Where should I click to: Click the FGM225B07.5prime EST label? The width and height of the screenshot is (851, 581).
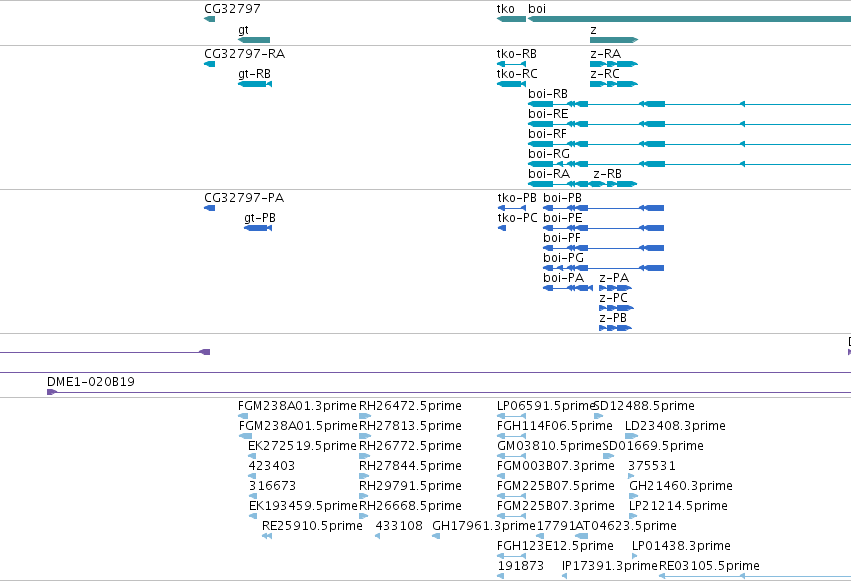tap(556, 487)
